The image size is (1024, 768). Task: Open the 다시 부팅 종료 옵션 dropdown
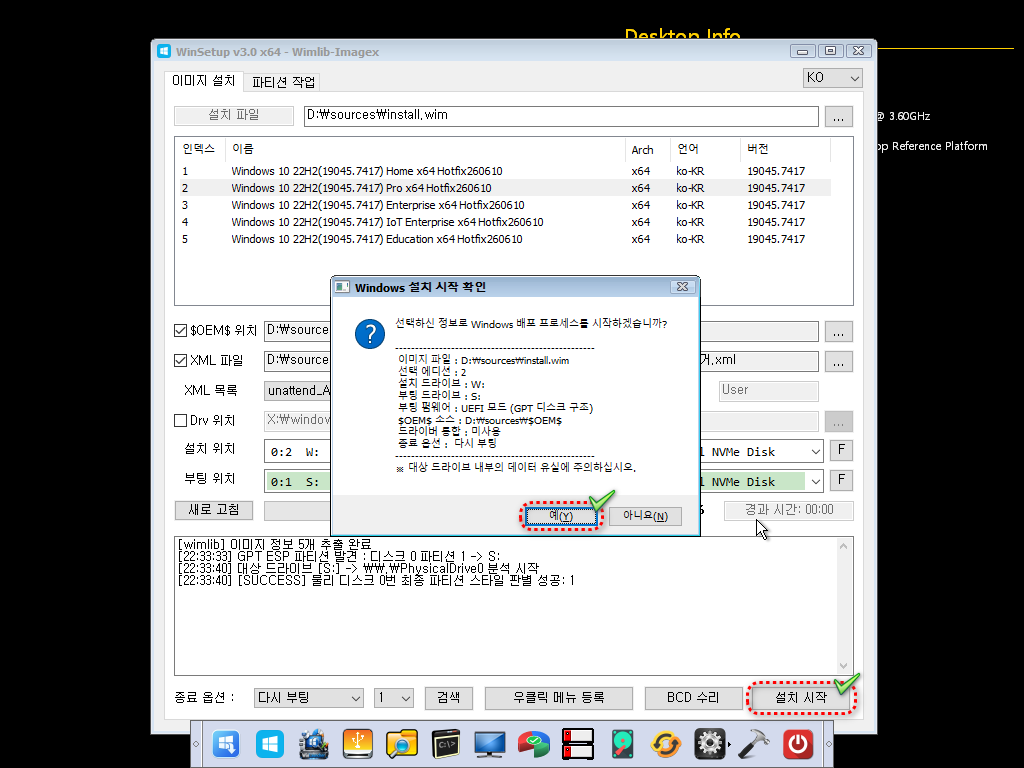tap(308, 697)
